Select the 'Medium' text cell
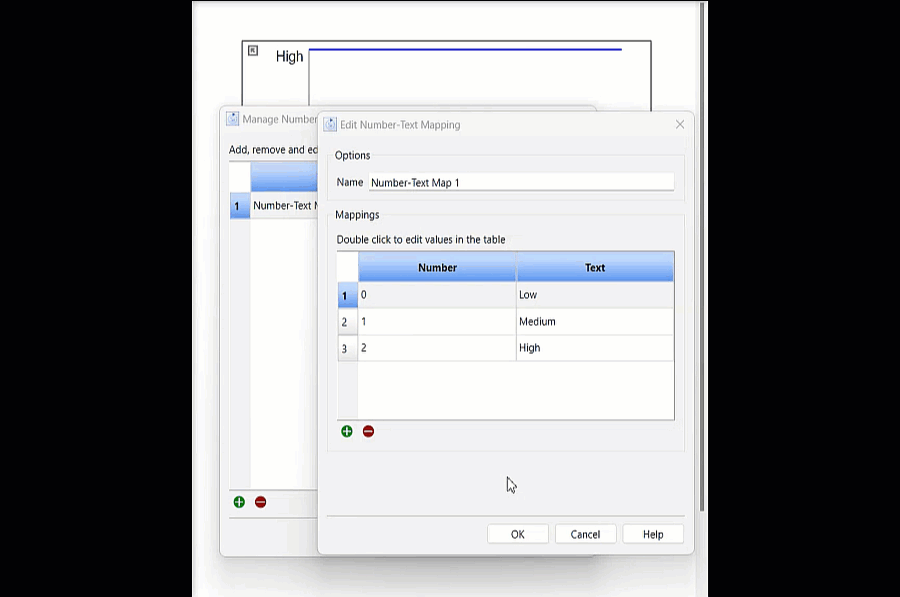The image size is (900, 597). (x=595, y=321)
